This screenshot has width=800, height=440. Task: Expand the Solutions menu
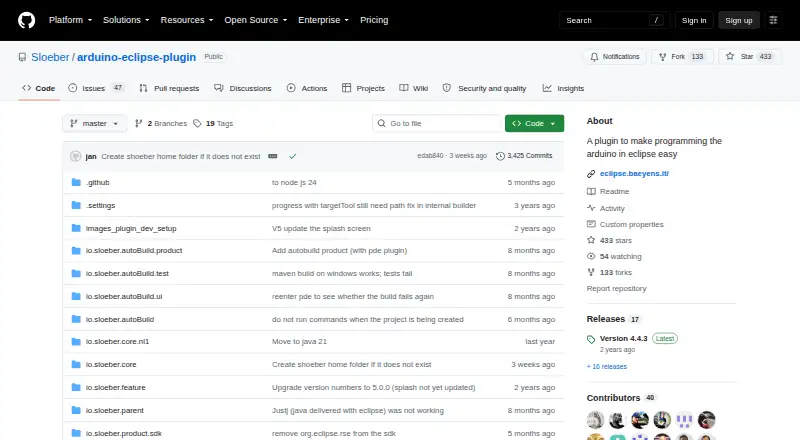pyautogui.click(x=126, y=20)
